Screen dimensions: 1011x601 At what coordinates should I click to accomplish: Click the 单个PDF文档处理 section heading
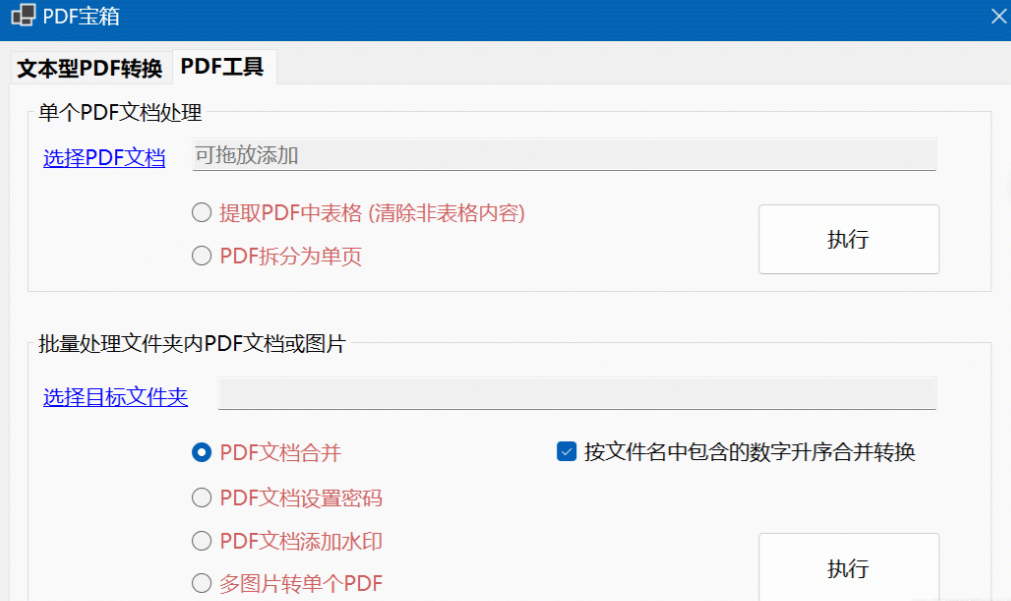(x=119, y=113)
